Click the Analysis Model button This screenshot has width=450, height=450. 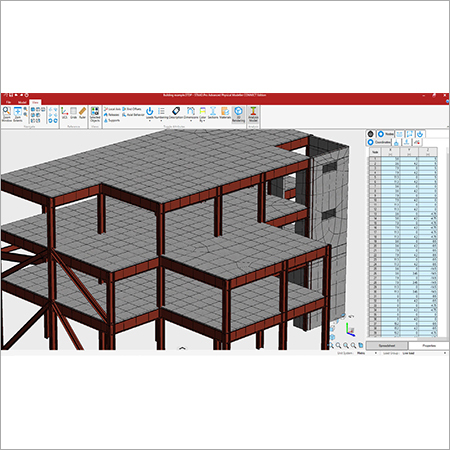coord(253,114)
